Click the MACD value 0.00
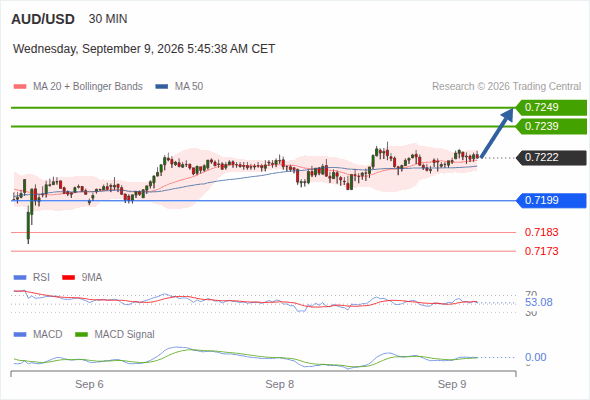The height and width of the screenshot is (400, 590). coord(535,357)
